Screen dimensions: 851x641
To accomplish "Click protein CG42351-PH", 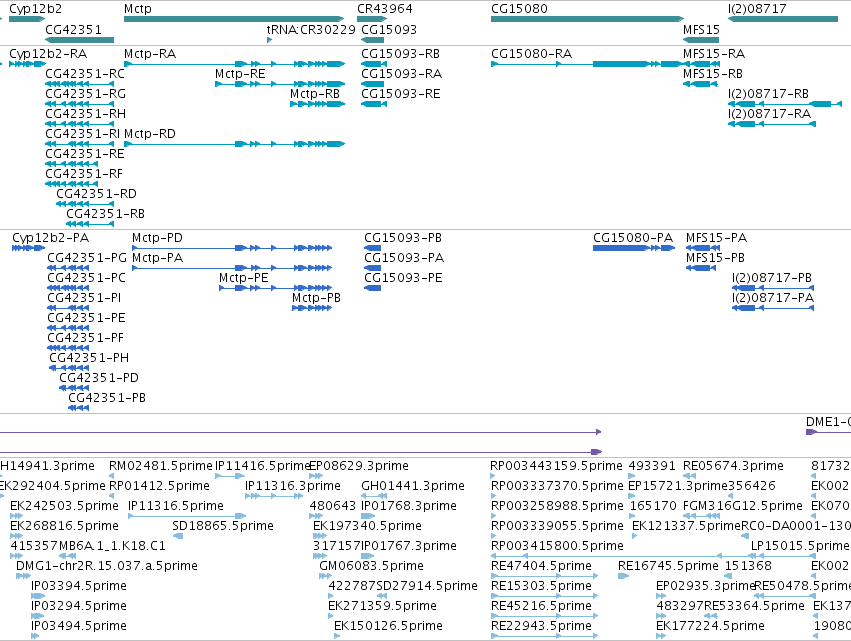I will [89, 358].
